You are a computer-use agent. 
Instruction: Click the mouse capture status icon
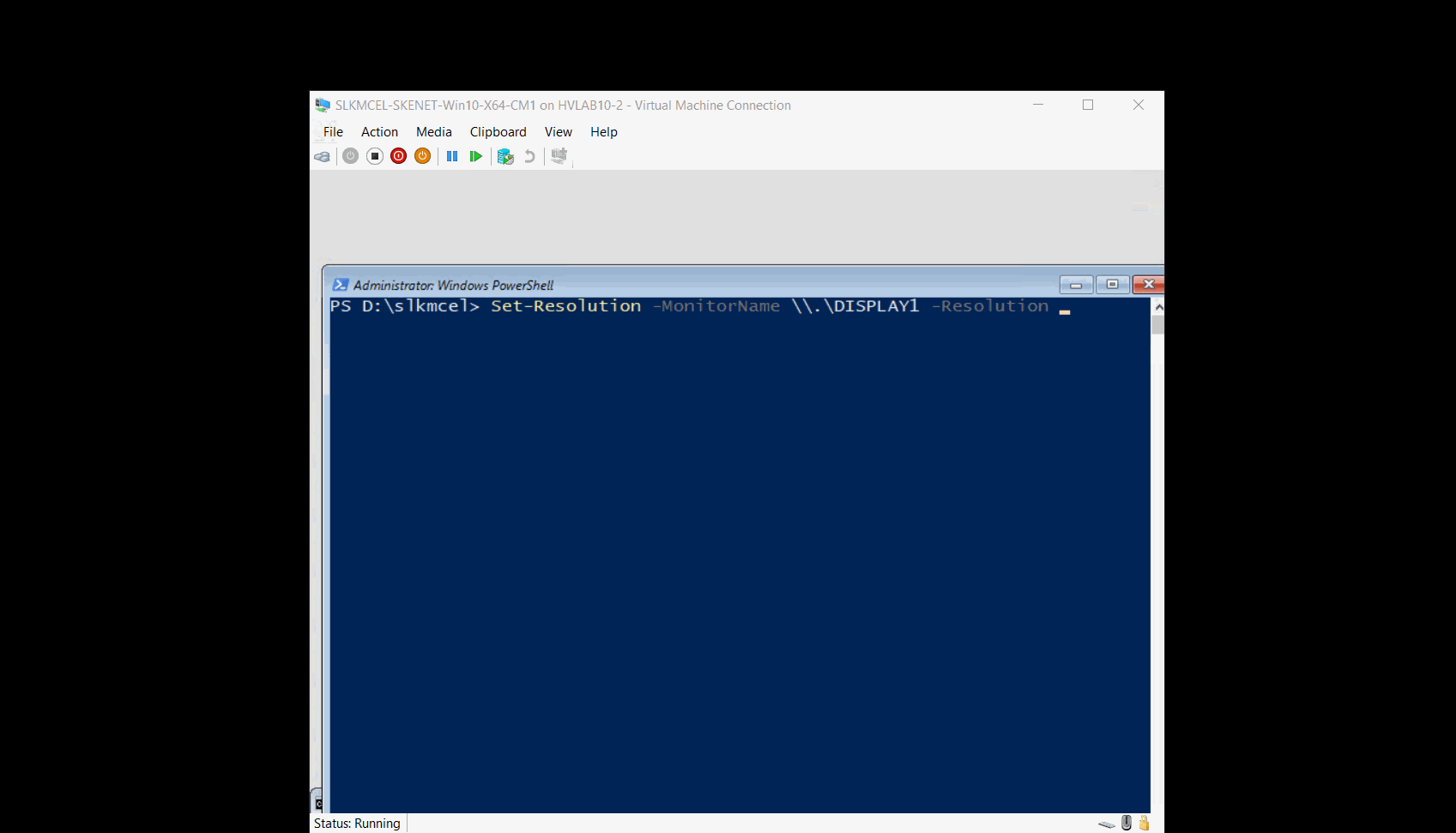coord(1125,822)
